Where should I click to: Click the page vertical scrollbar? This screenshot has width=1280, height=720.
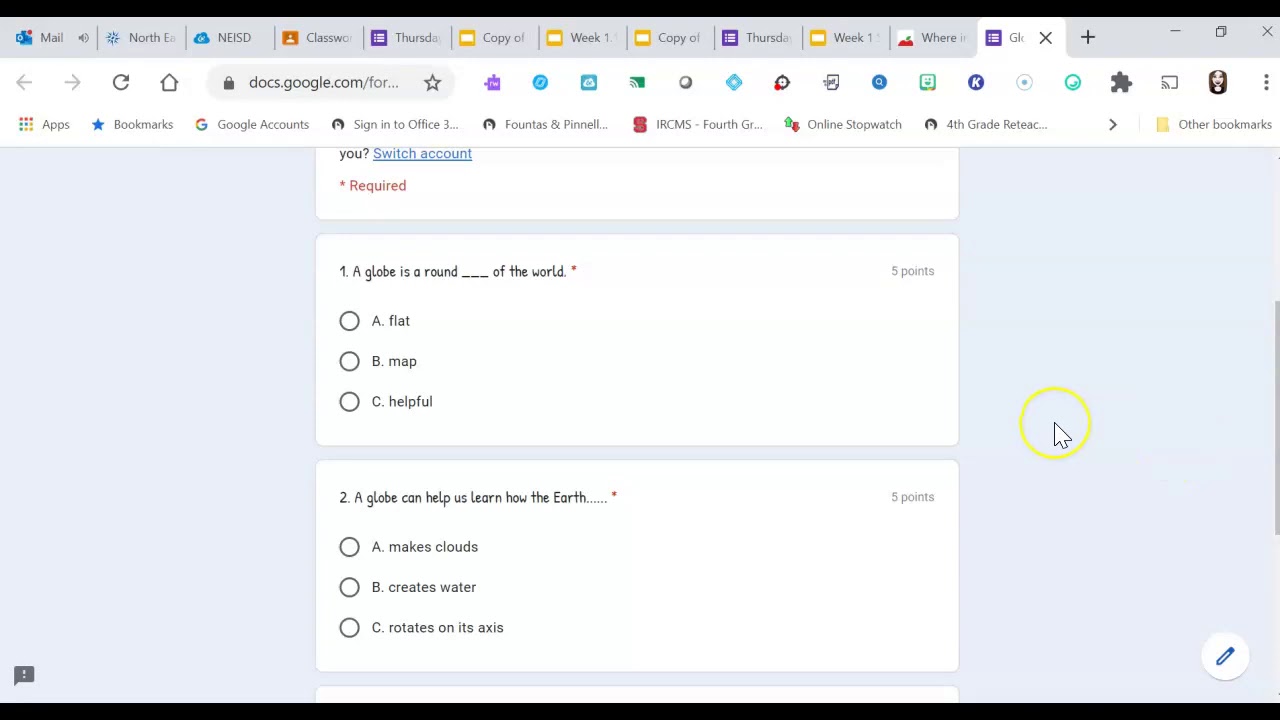(1276, 420)
